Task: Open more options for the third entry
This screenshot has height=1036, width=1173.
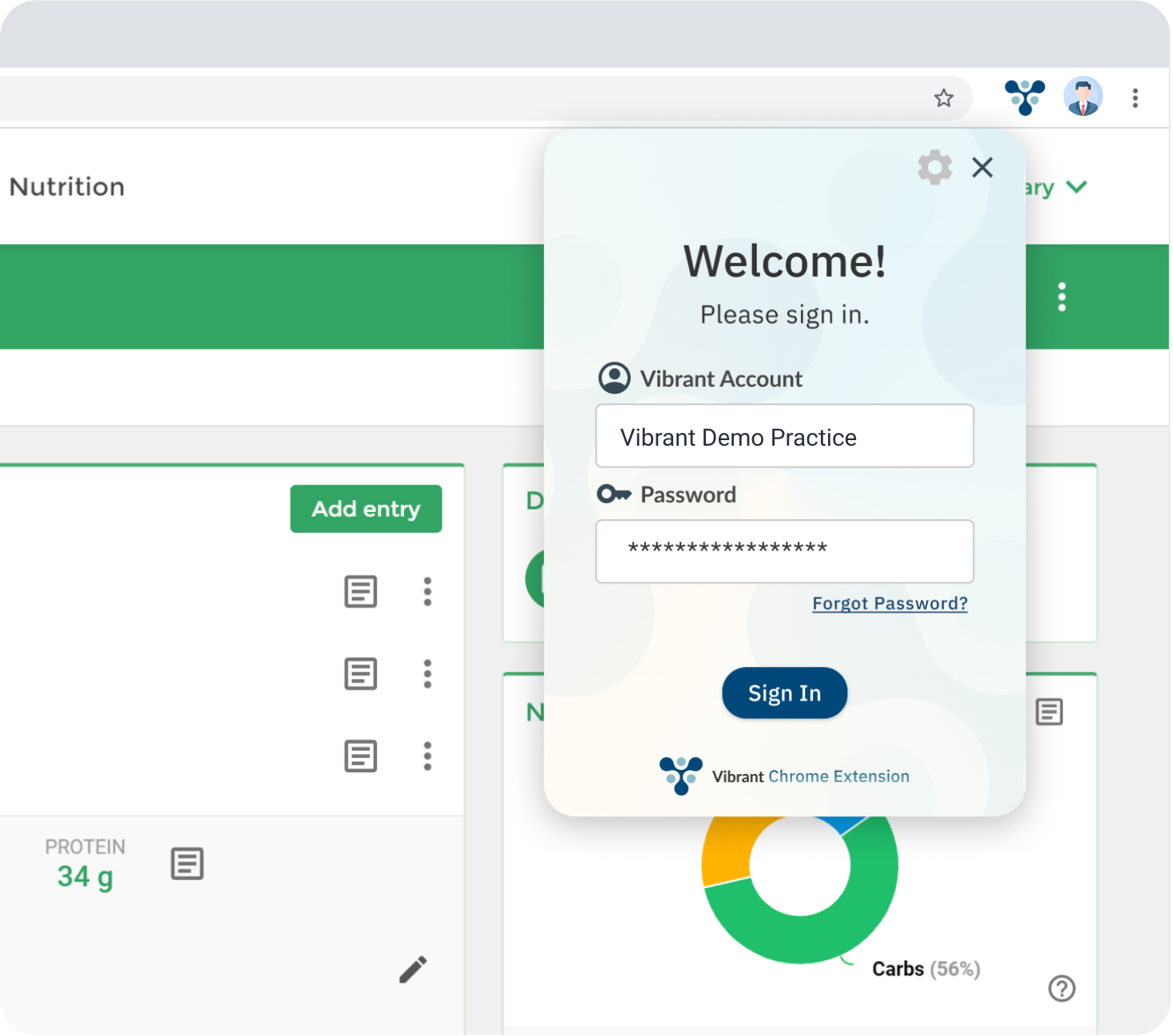Action: pos(428,756)
